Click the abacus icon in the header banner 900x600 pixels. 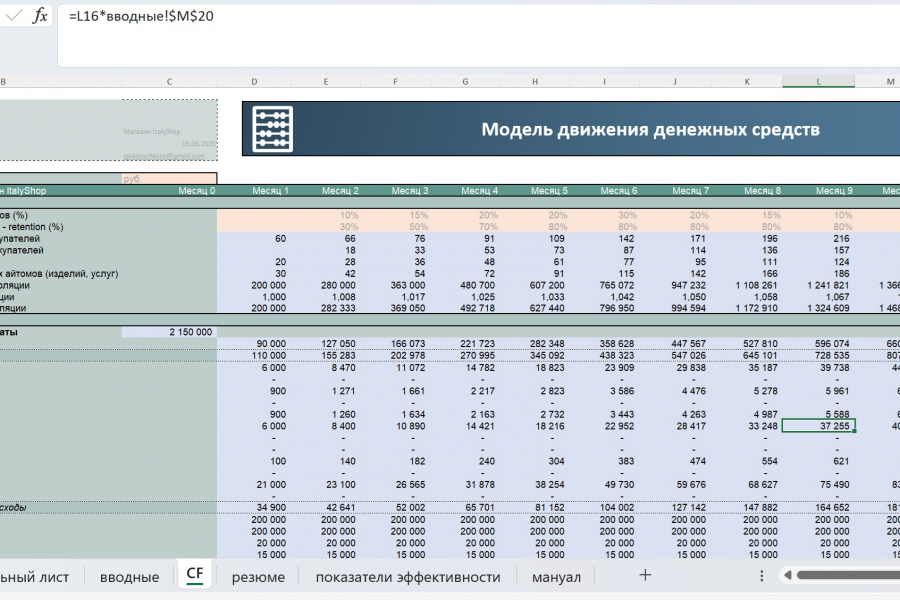coord(273,129)
